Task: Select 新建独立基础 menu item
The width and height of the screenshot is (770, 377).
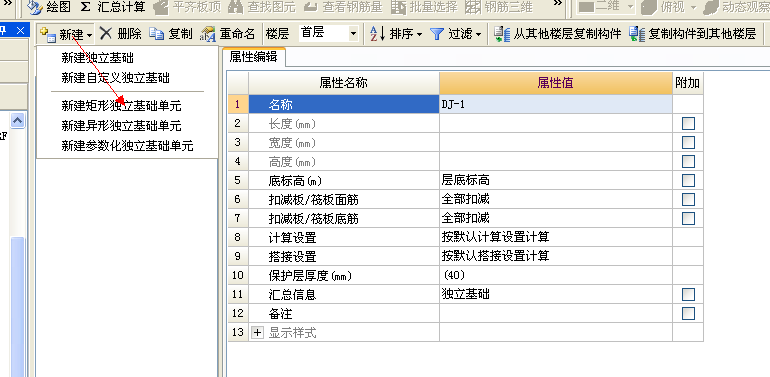Action: [x=97, y=58]
